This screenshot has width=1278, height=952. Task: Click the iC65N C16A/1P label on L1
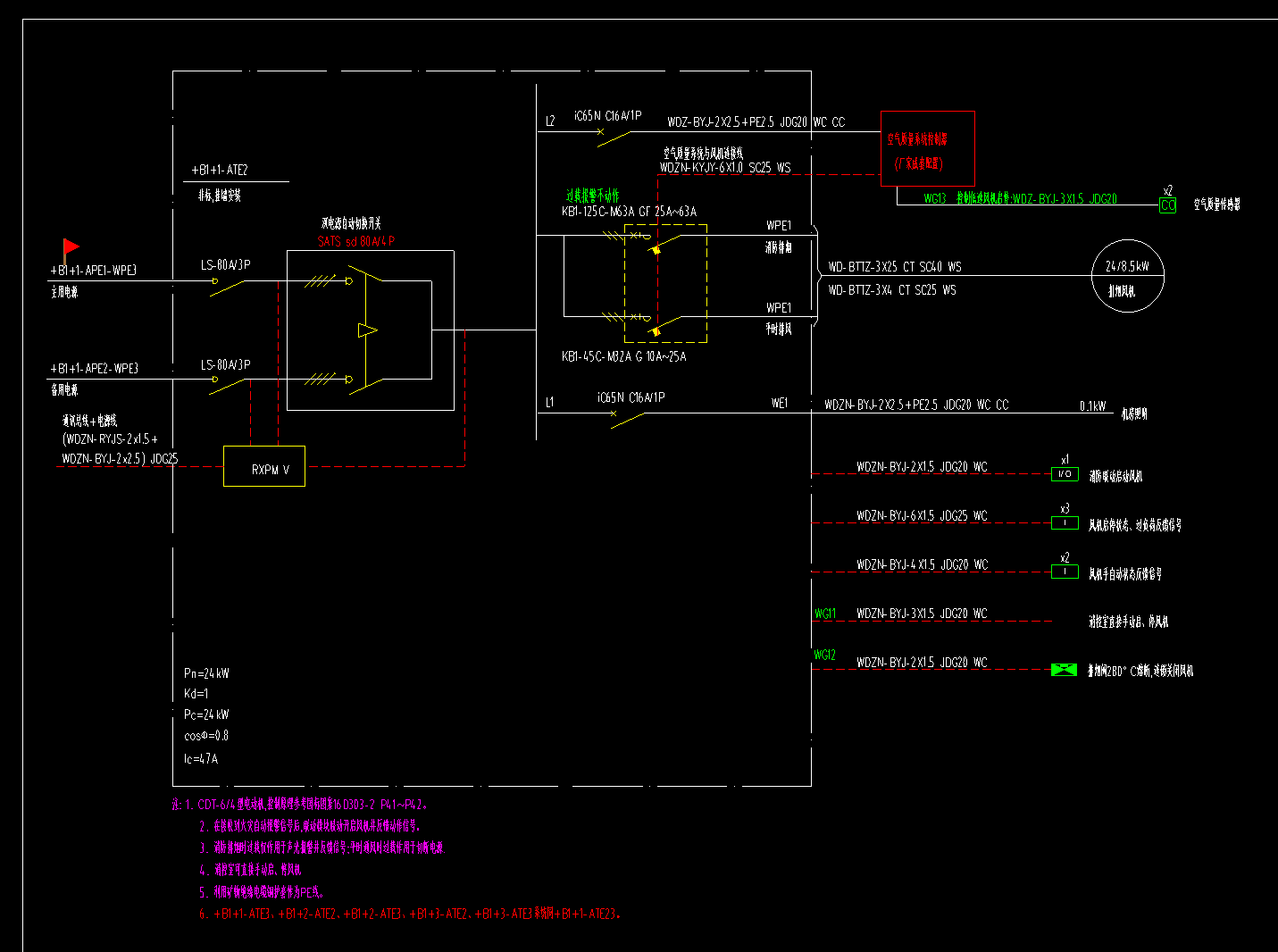(631, 397)
